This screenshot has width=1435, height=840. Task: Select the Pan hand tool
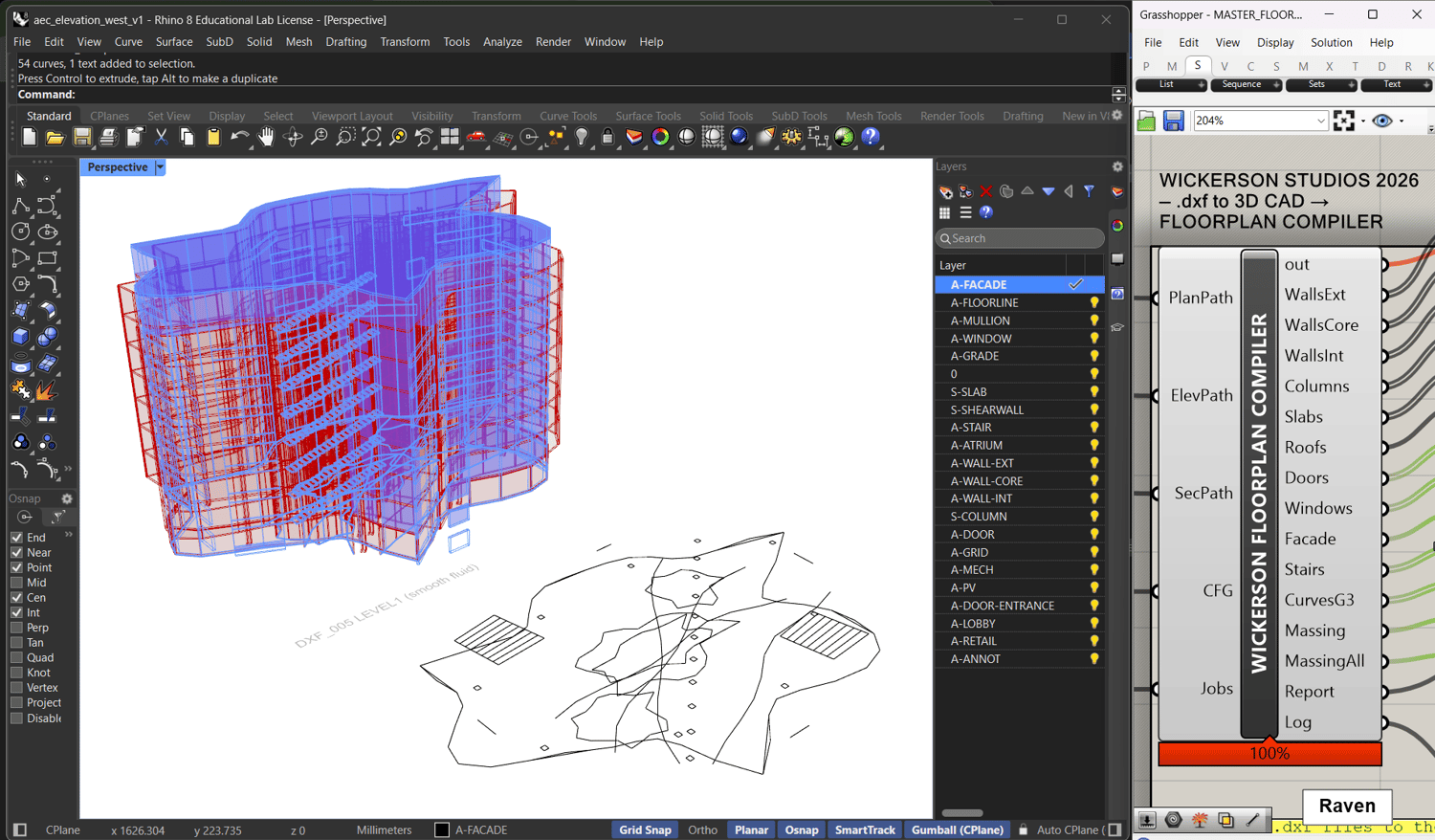(x=266, y=138)
